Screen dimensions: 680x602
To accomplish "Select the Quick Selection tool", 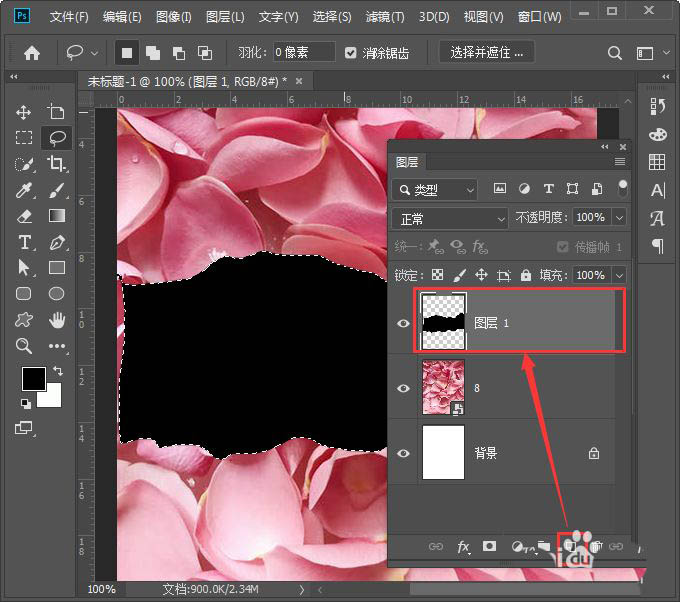I will [x=24, y=164].
